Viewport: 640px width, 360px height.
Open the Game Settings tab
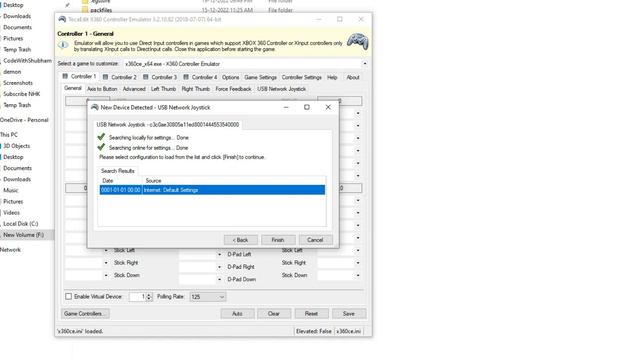[x=260, y=77]
